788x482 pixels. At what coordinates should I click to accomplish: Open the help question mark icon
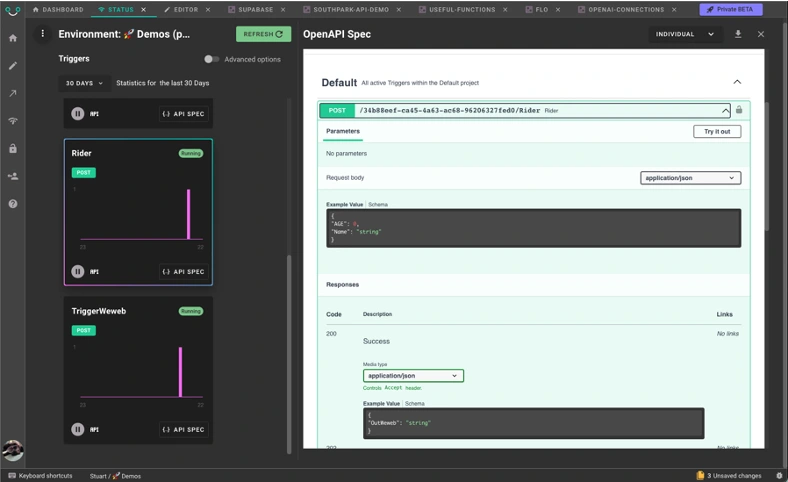(x=13, y=204)
